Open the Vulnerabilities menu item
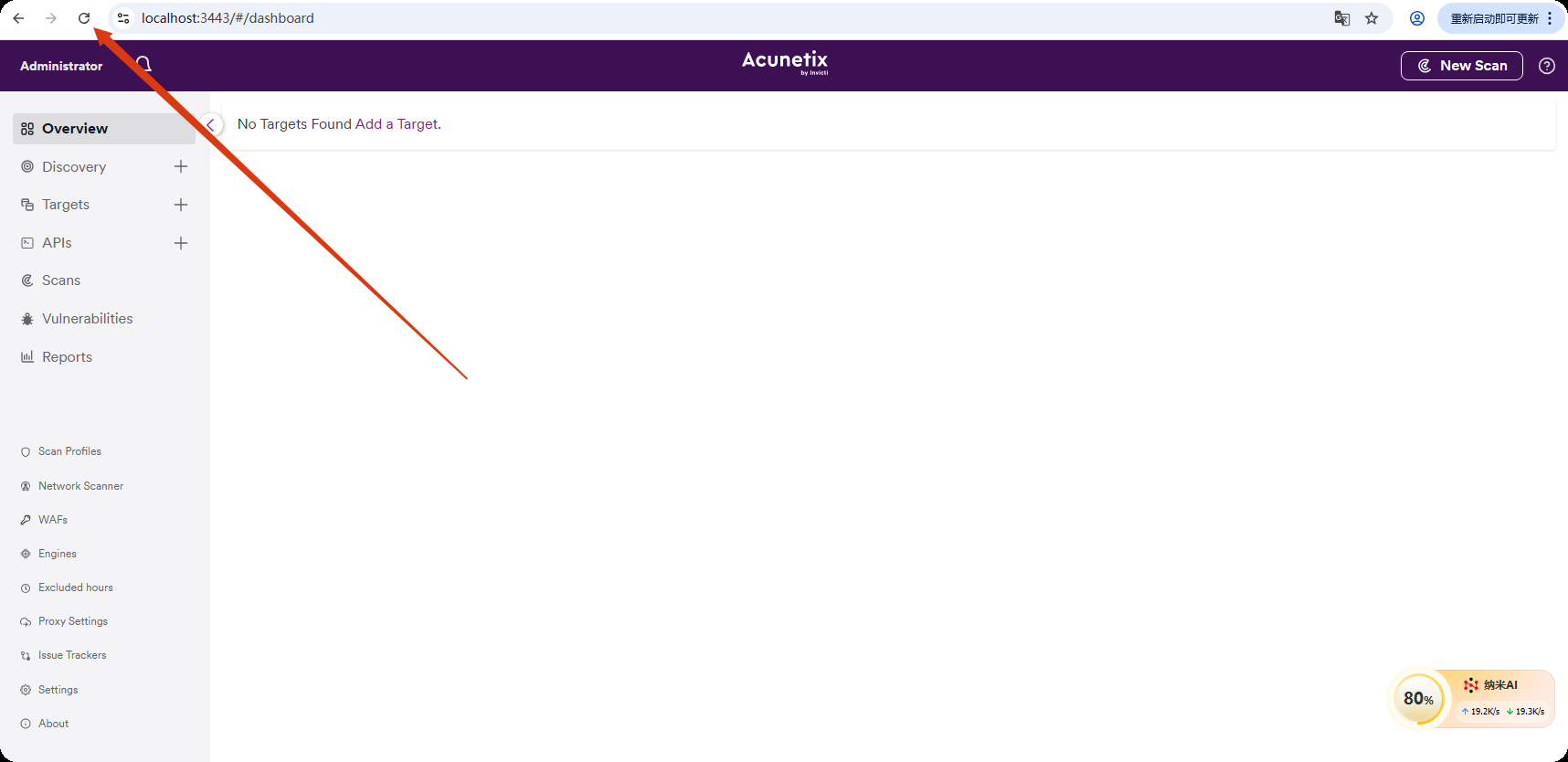 pyautogui.click(x=87, y=319)
